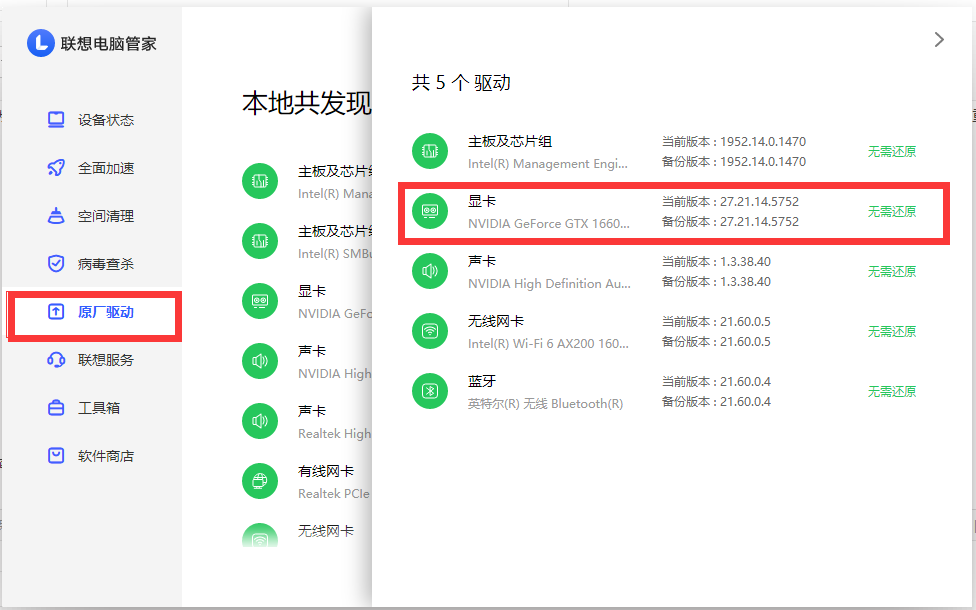
Task: Collapse the driver panel with the right chevron
Action: [x=939, y=40]
